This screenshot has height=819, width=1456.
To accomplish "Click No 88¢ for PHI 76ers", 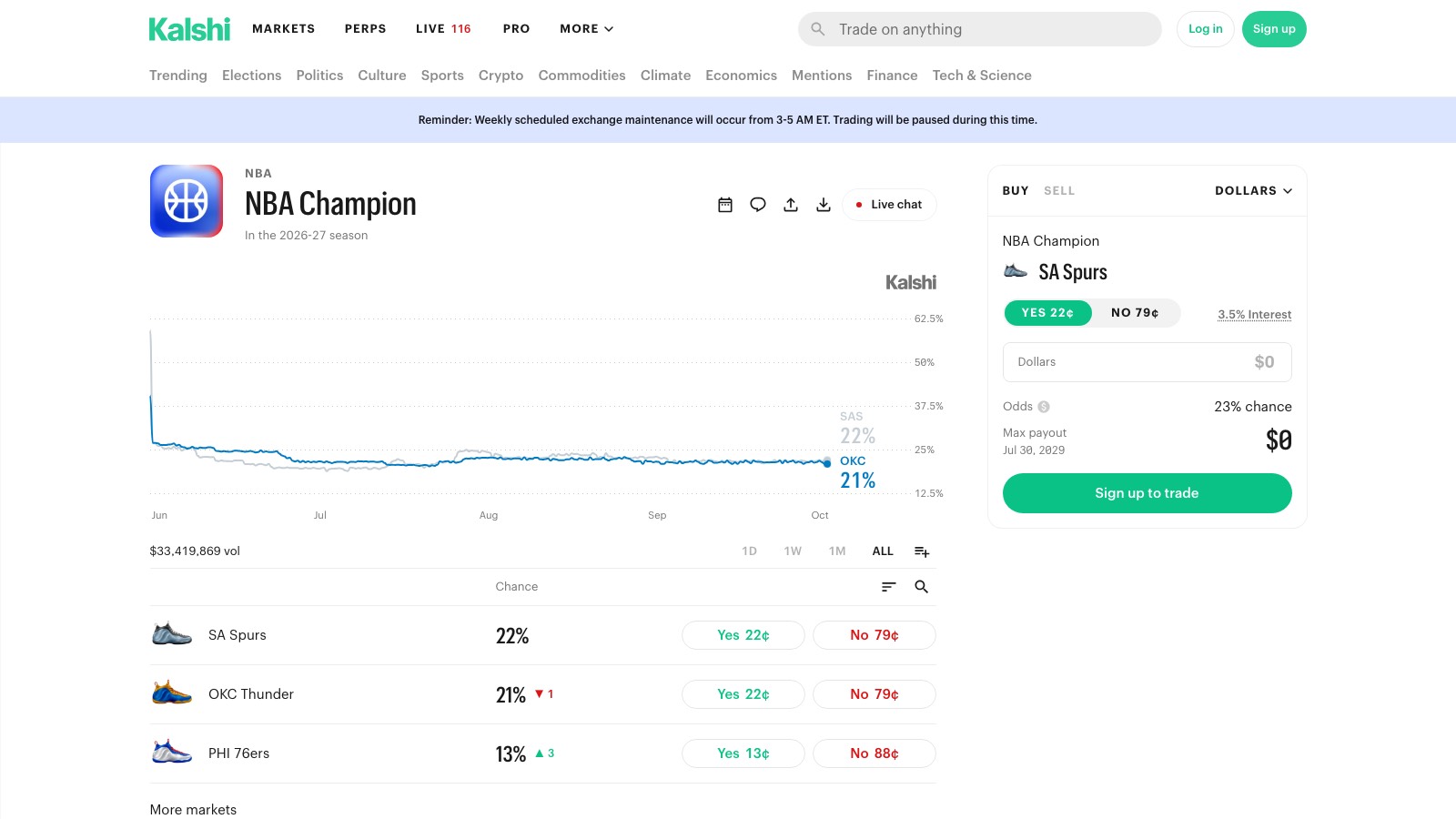I will [x=875, y=753].
